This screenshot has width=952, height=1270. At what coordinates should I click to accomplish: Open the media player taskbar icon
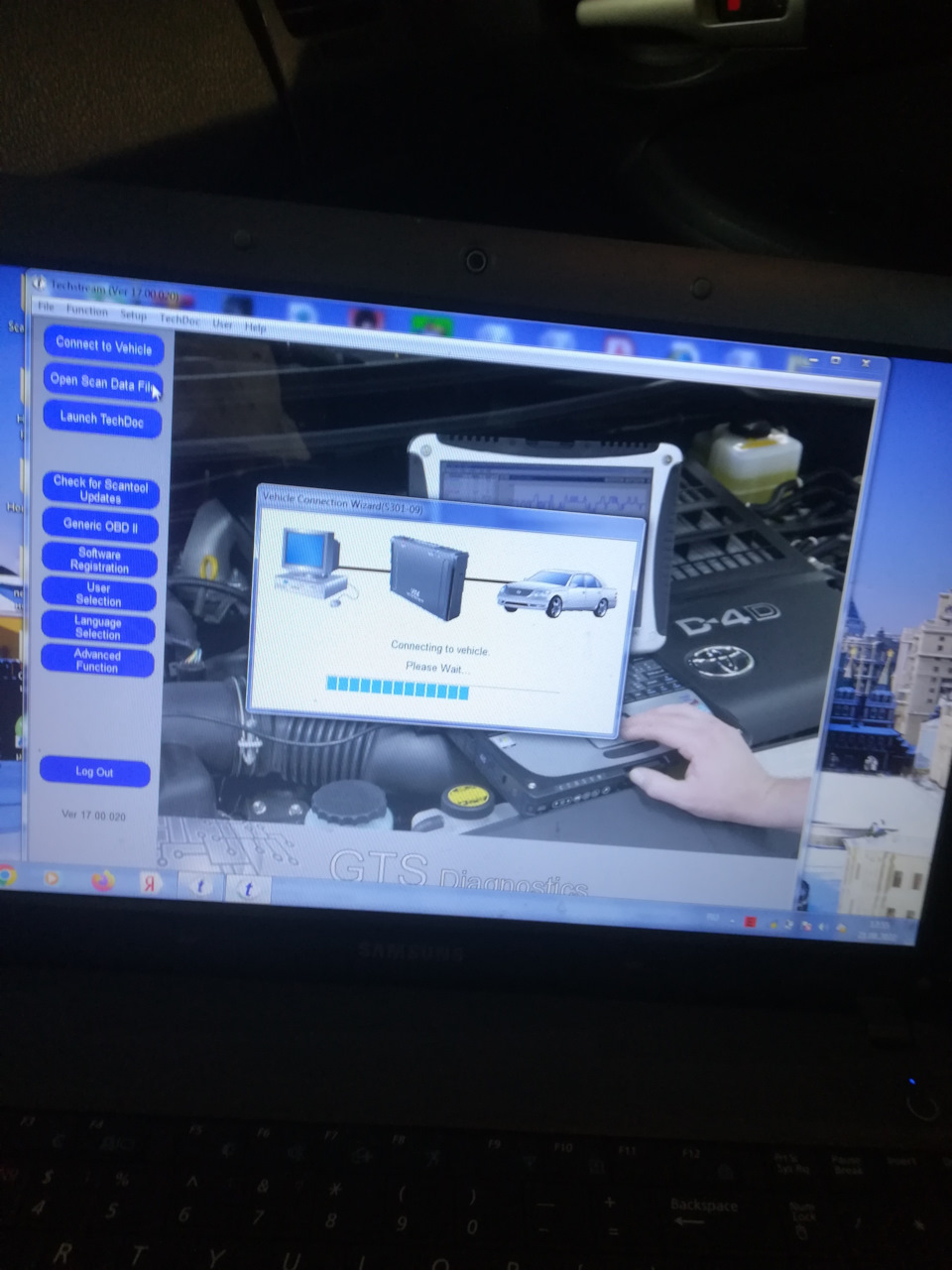(52, 878)
